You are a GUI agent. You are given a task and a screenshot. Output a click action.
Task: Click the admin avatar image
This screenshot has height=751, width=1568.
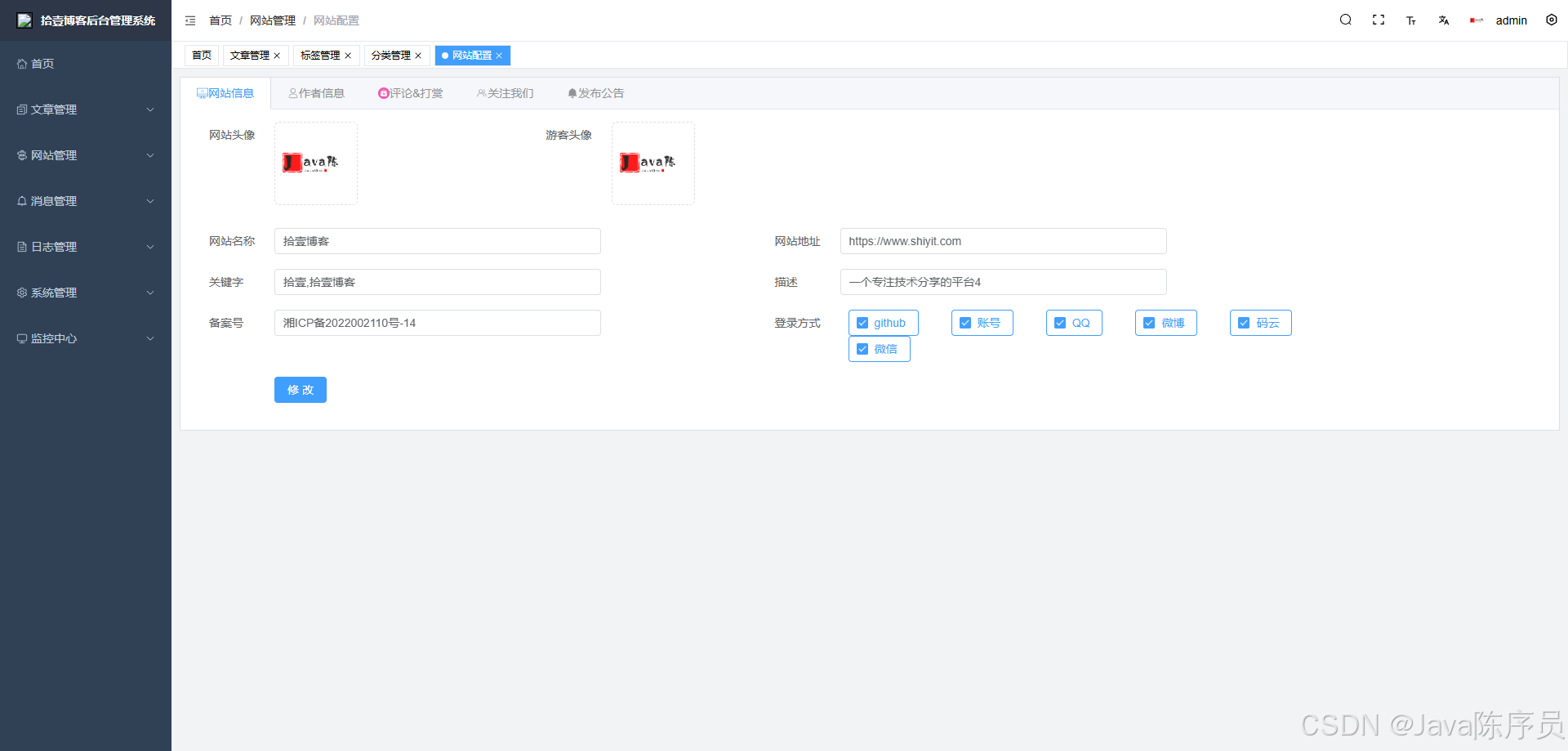coord(1477,20)
